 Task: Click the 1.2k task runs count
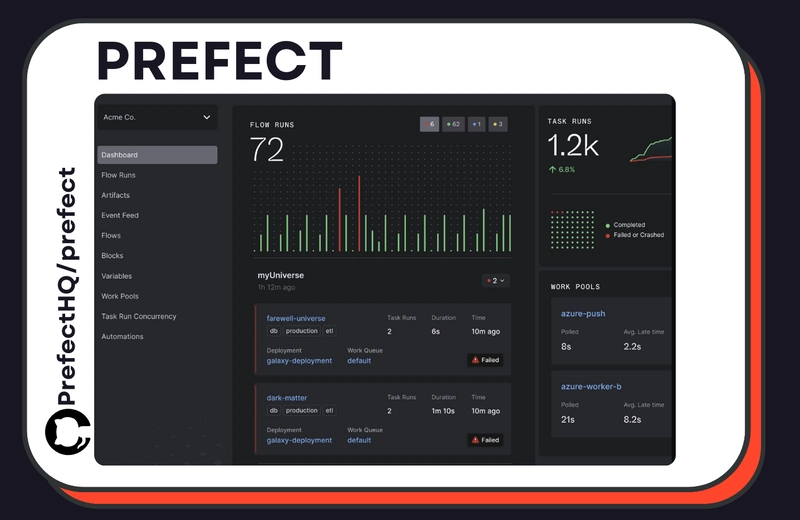(573, 146)
